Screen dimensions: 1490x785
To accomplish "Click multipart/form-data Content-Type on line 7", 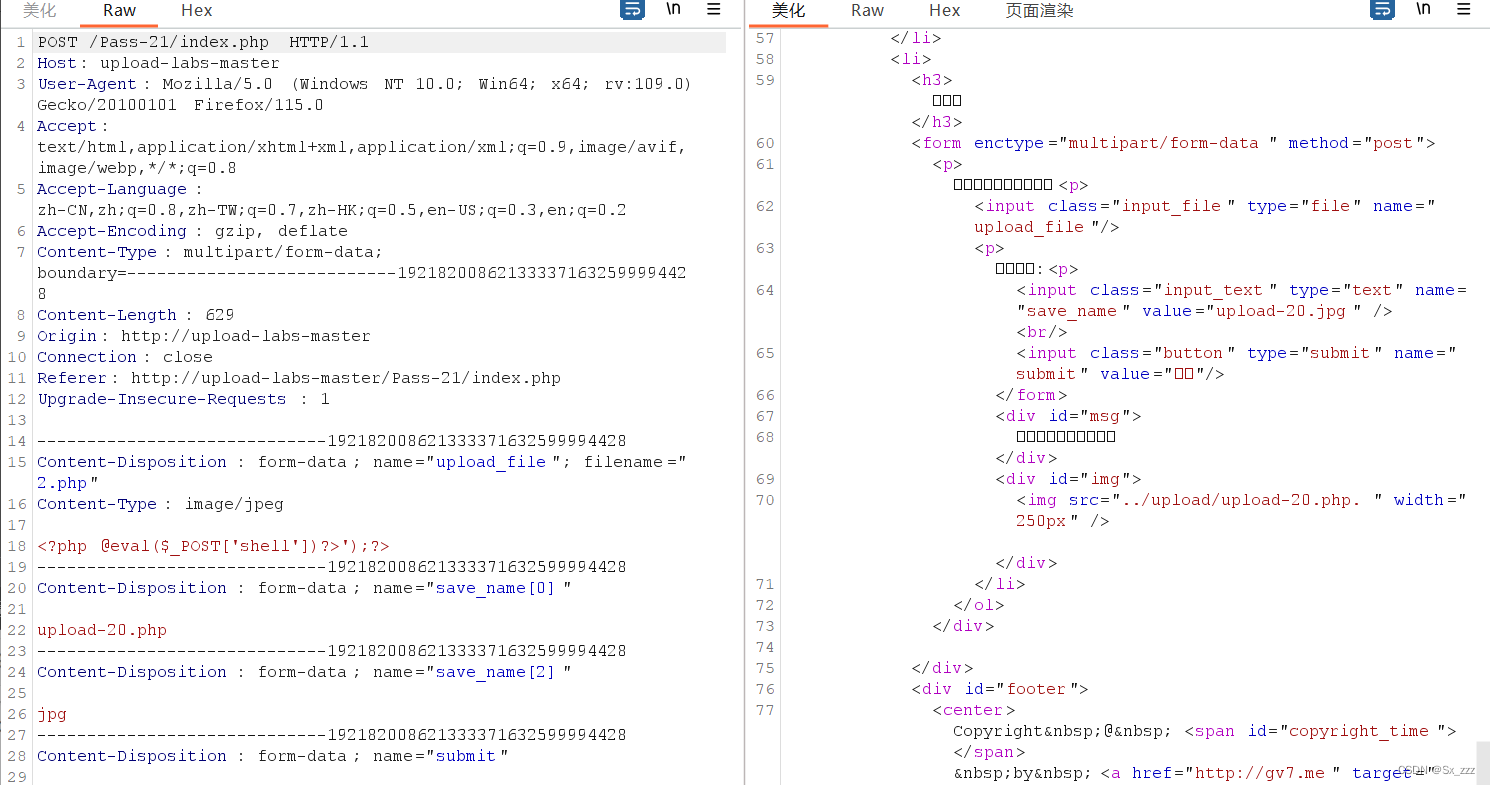I will tap(282, 252).
